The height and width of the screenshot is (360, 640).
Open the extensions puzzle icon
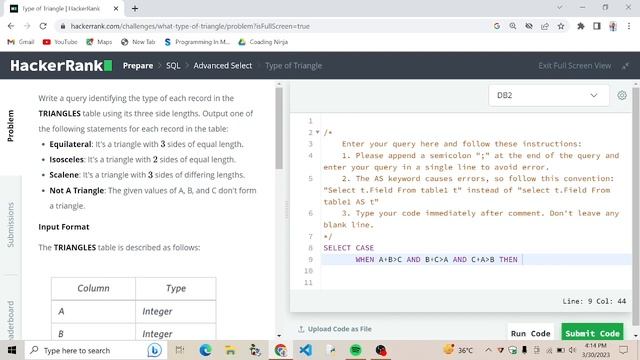(x=580, y=26)
